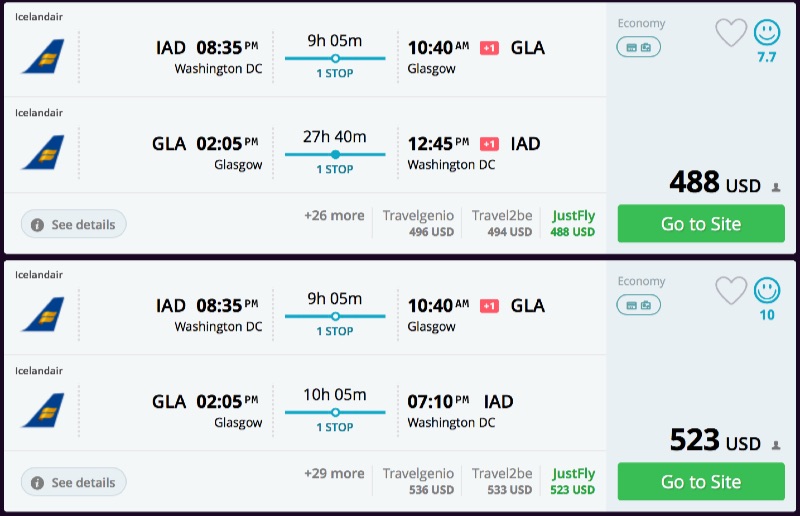Image resolution: width=800 pixels, height=516 pixels.
Task: Click the smiley icon rated 10
Action: click(767, 291)
